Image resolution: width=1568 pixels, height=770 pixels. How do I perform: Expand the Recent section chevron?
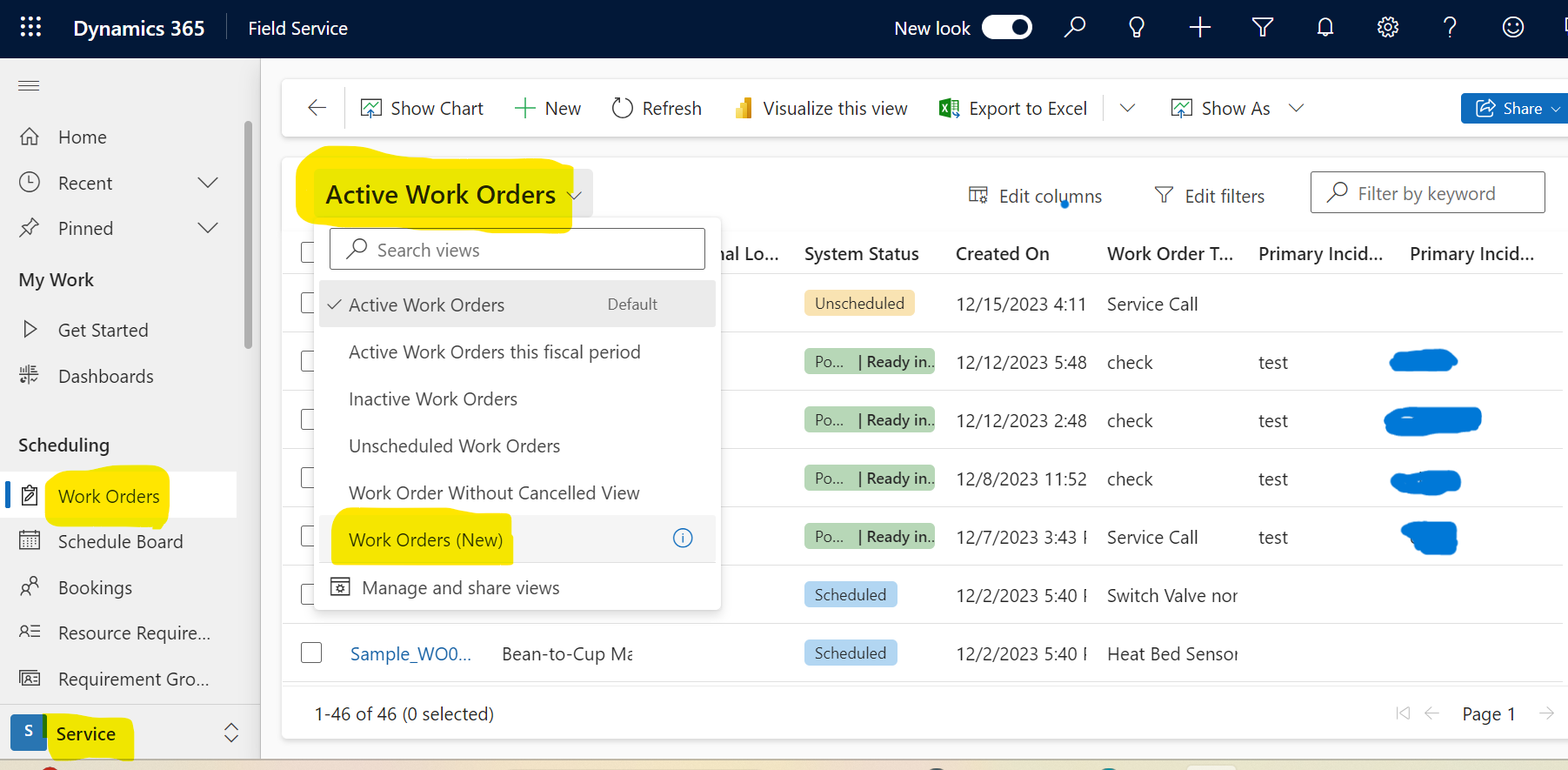[x=208, y=183]
